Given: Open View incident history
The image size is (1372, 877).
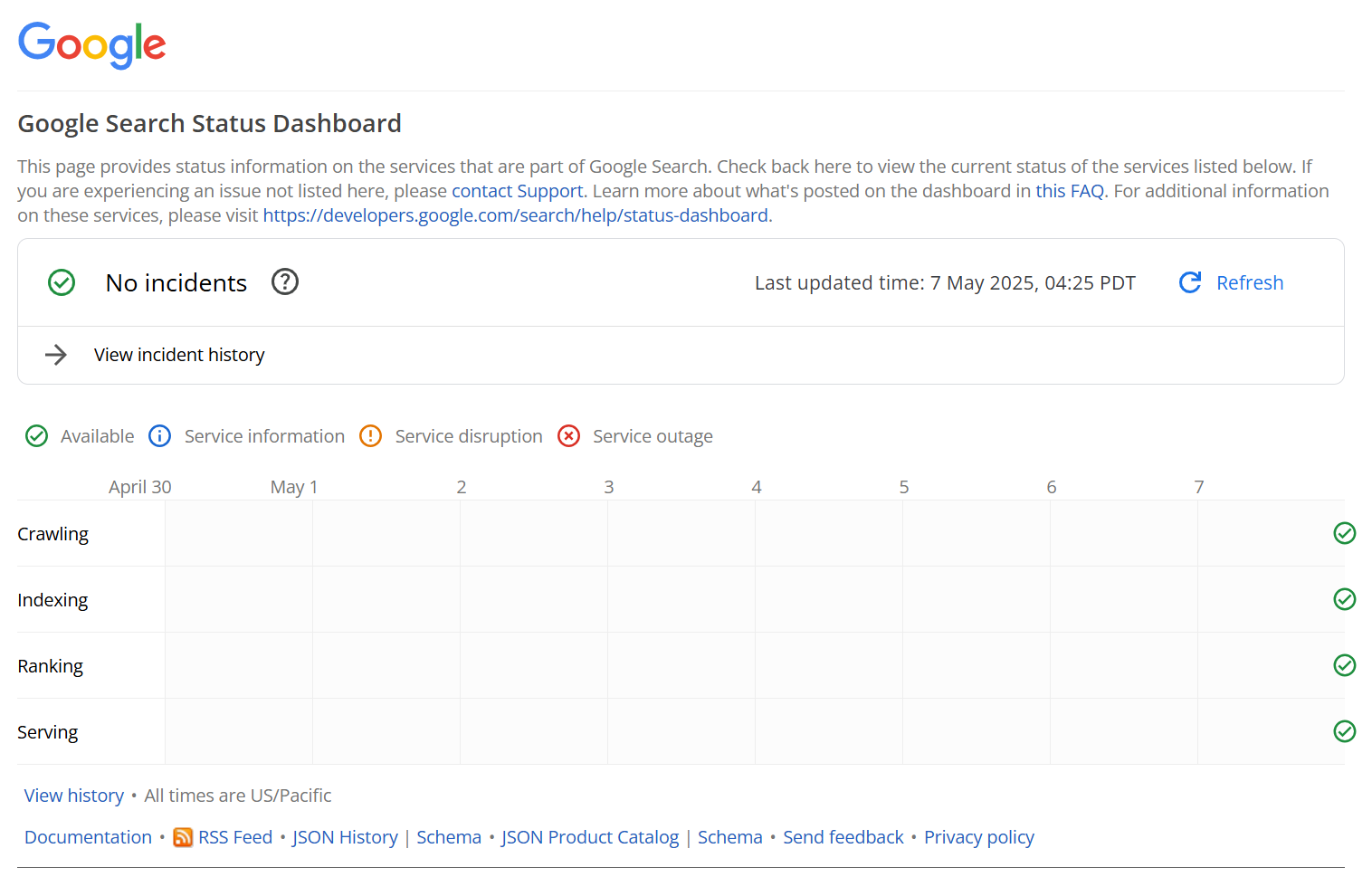Looking at the screenshot, I should pos(179,355).
